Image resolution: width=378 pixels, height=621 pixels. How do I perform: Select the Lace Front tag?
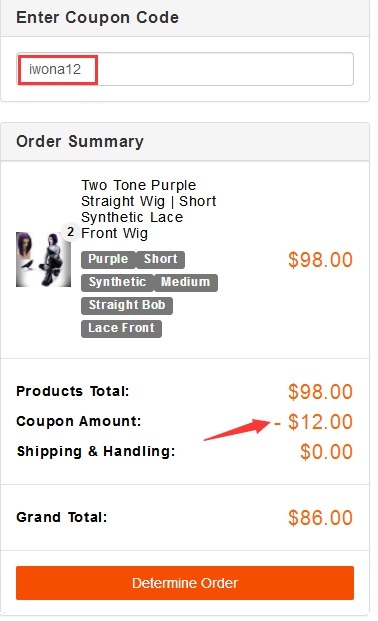[121, 328]
